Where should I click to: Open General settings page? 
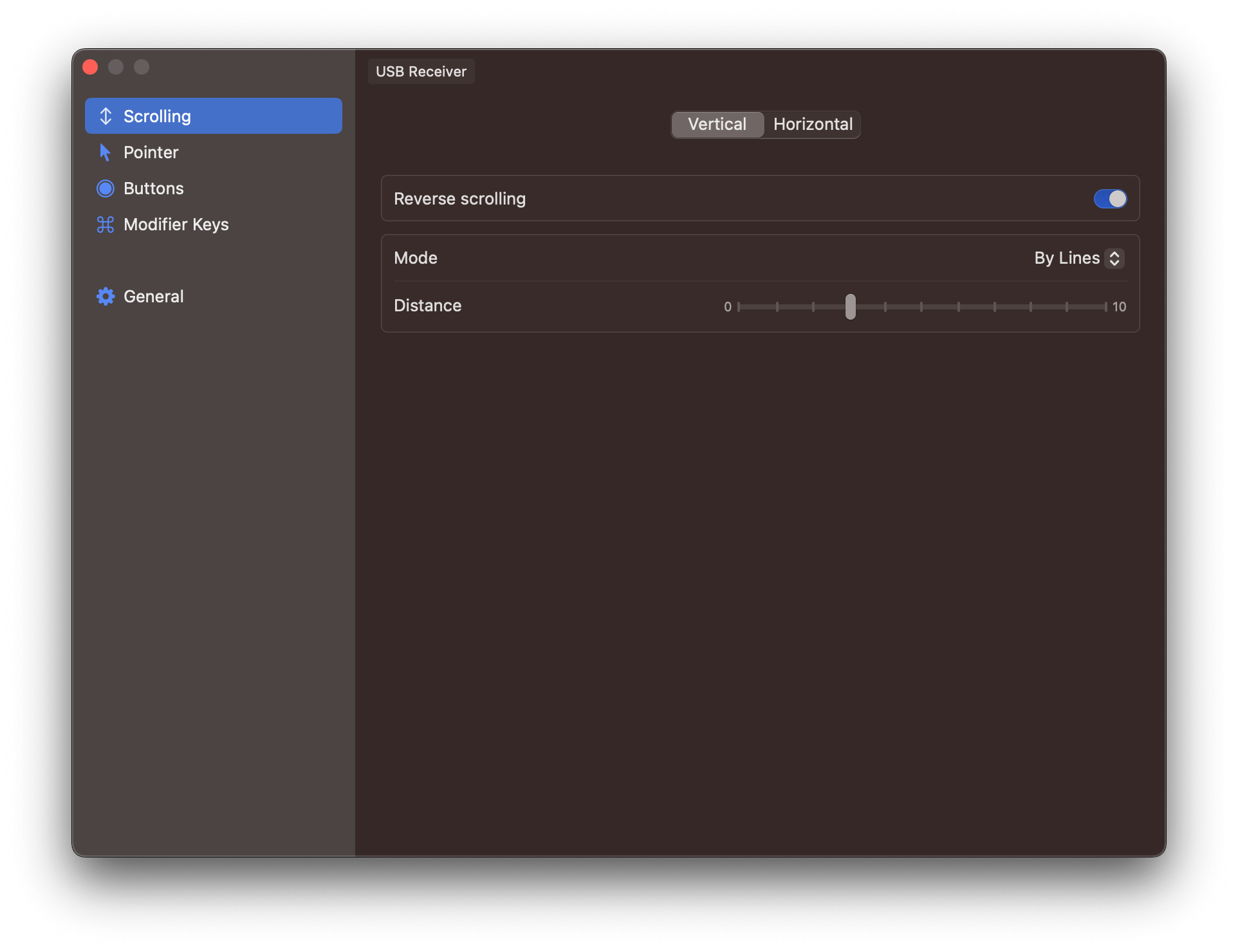154,297
